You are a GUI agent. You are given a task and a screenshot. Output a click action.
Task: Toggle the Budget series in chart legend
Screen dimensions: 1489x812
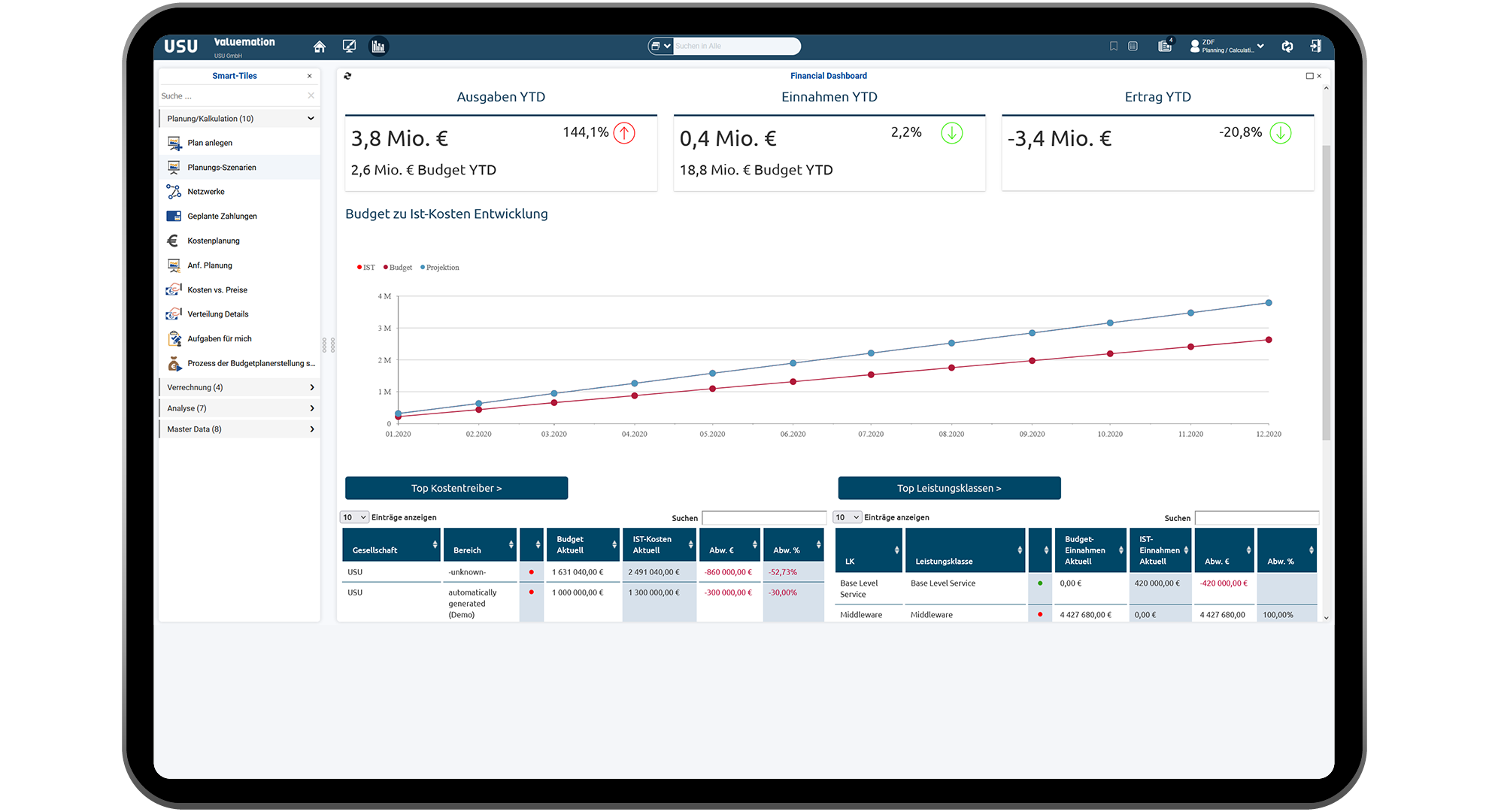tap(398, 268)
